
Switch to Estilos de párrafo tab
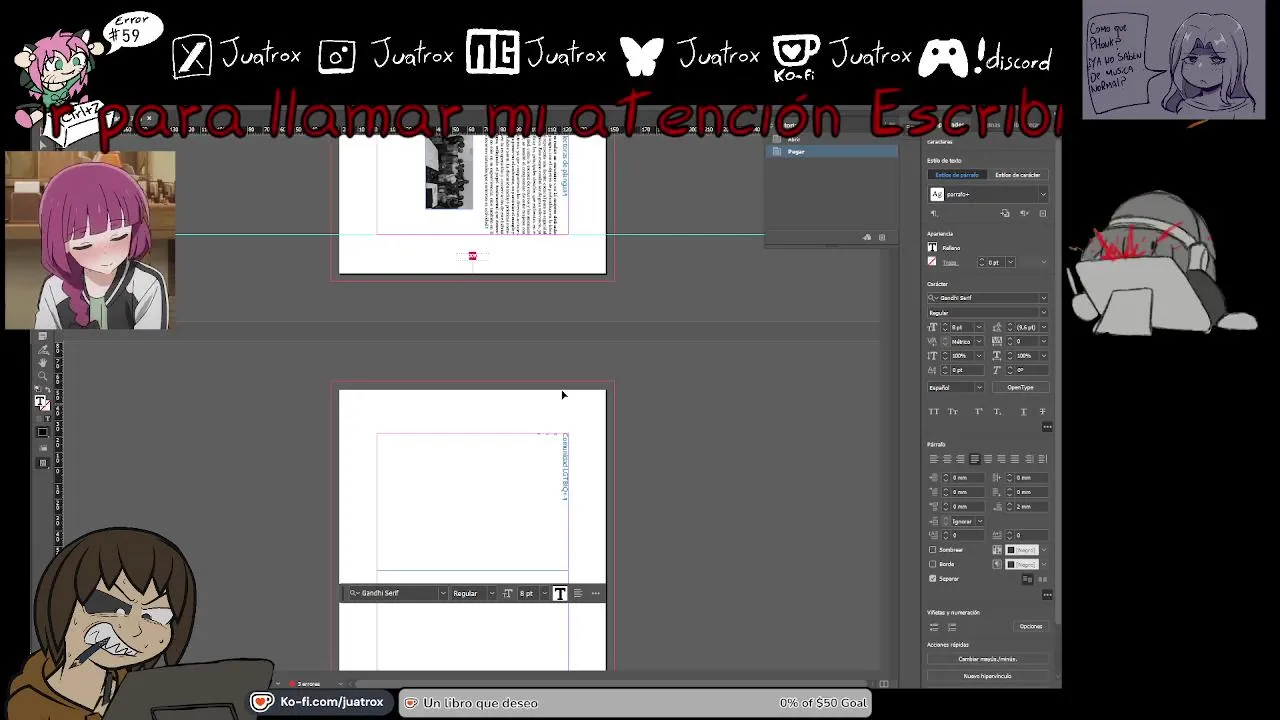click(957, 175)
